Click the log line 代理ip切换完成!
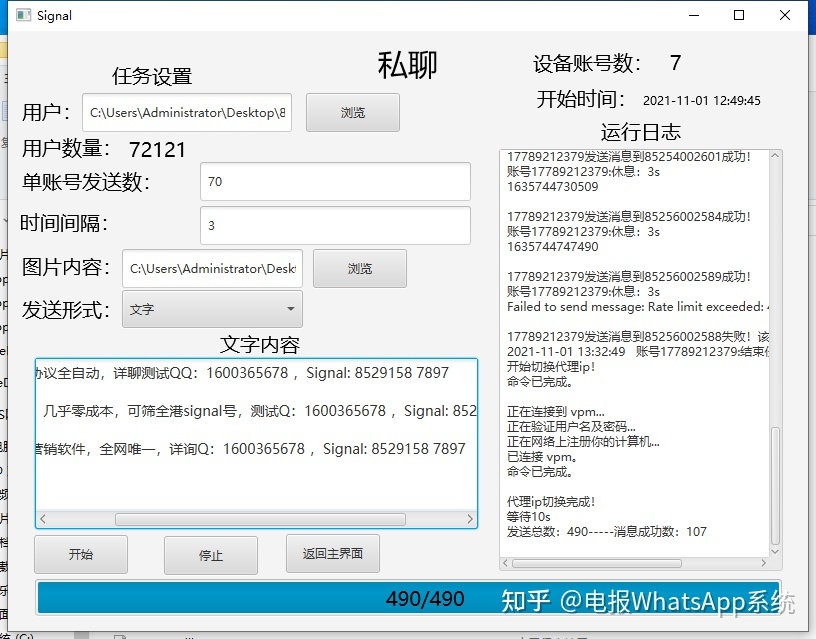Viewport: 816px width, 639px height. [x=551, y=502]
